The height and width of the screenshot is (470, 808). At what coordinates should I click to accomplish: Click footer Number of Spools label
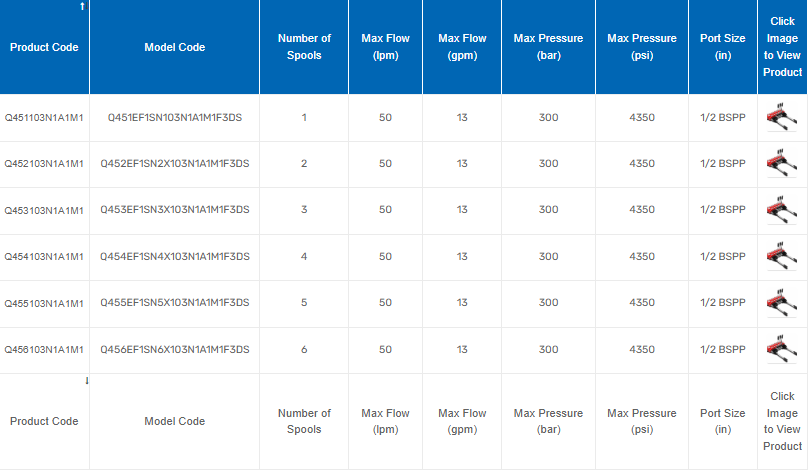coord(304,421)
